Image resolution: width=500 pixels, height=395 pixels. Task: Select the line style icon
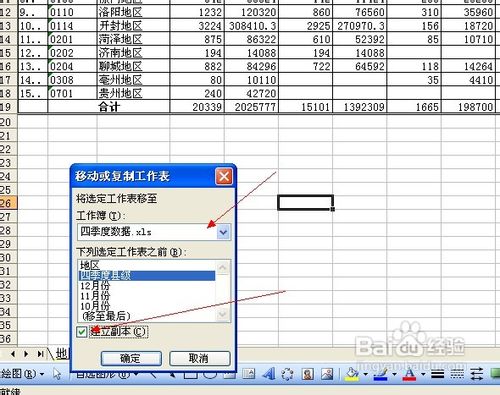(x=437, y=375)
